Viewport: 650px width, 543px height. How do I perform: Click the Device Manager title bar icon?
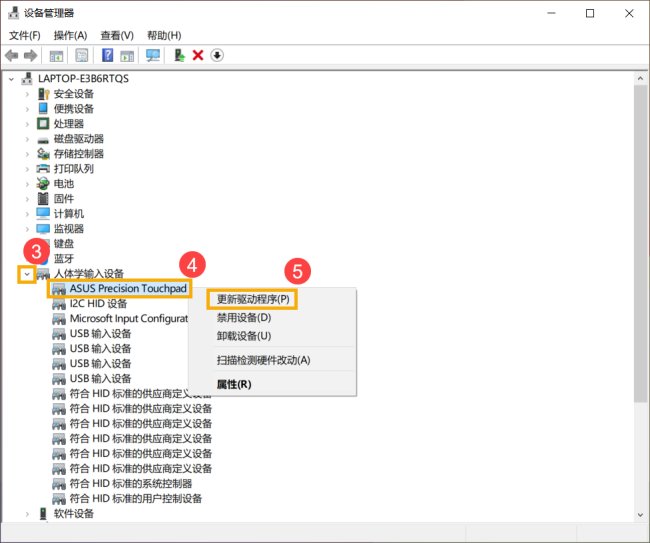click(x=13, y=13)
